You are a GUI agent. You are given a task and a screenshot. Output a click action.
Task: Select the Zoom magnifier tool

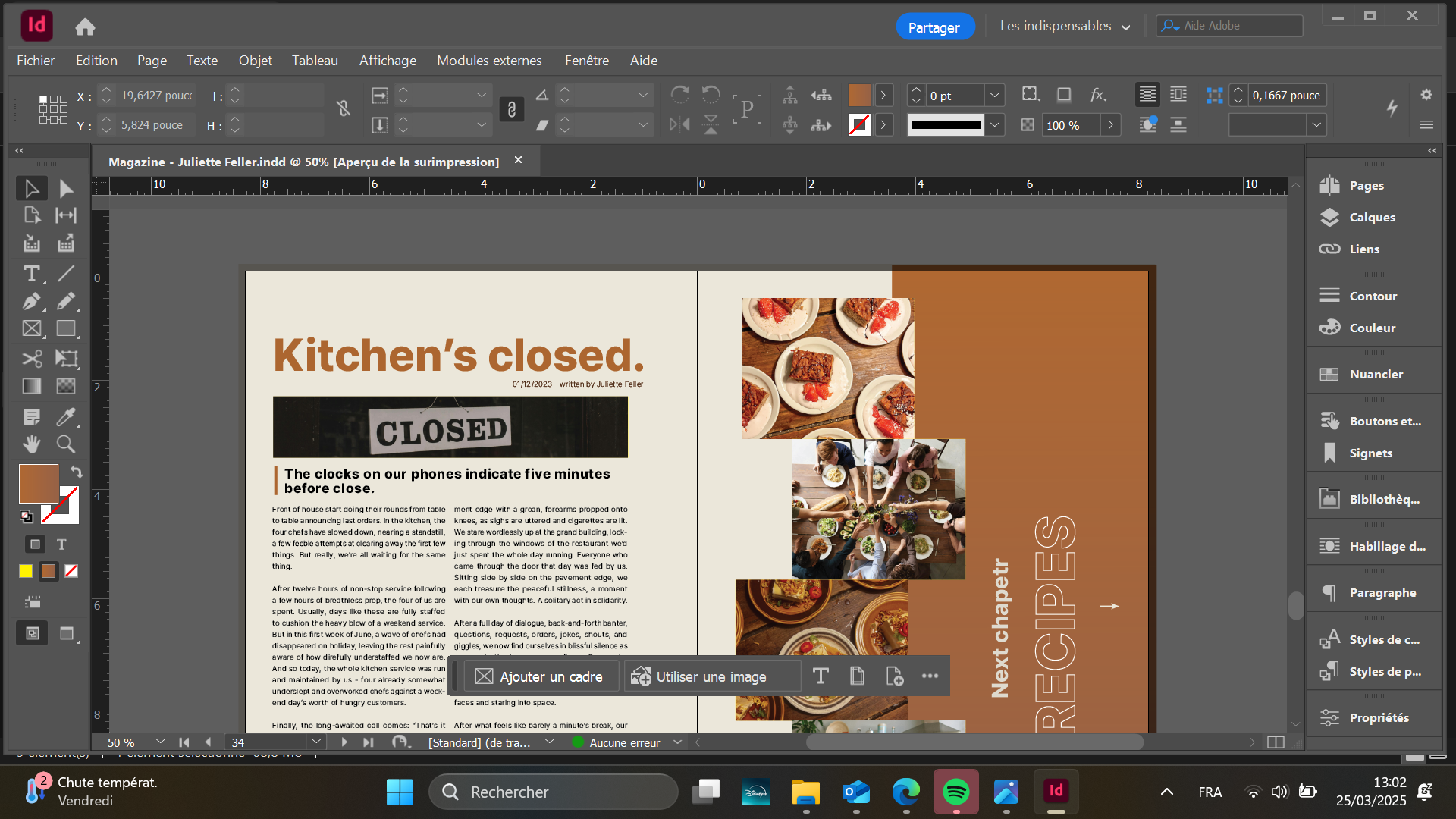[x=66, y=444]
